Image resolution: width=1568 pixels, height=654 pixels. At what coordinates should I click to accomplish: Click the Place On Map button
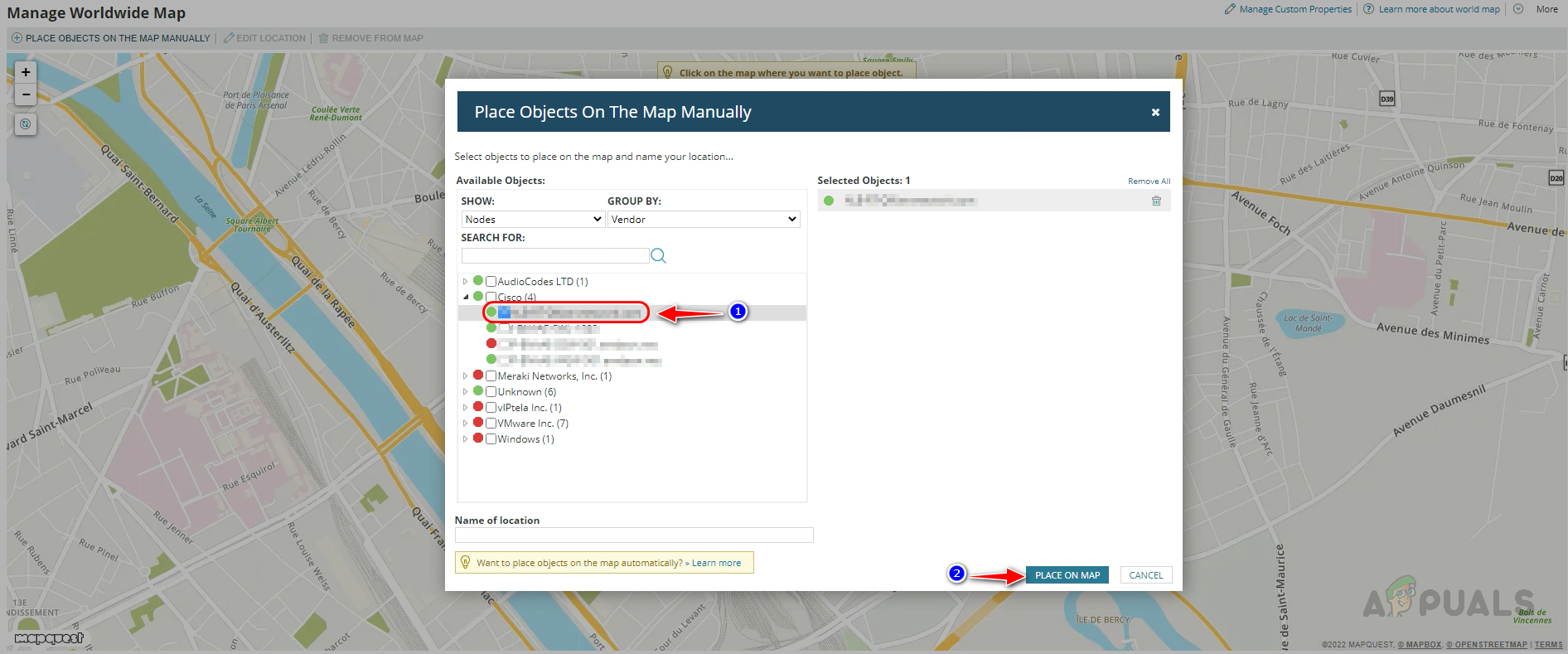click(1067, 575)
